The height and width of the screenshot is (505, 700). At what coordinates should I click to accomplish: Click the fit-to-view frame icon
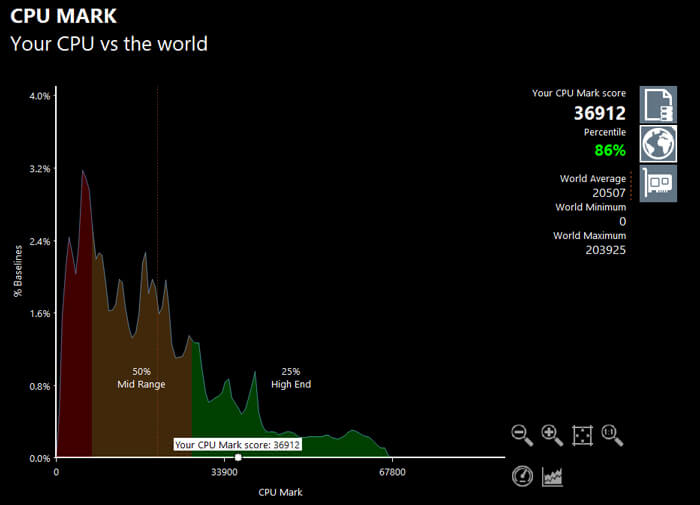point(583,435)
